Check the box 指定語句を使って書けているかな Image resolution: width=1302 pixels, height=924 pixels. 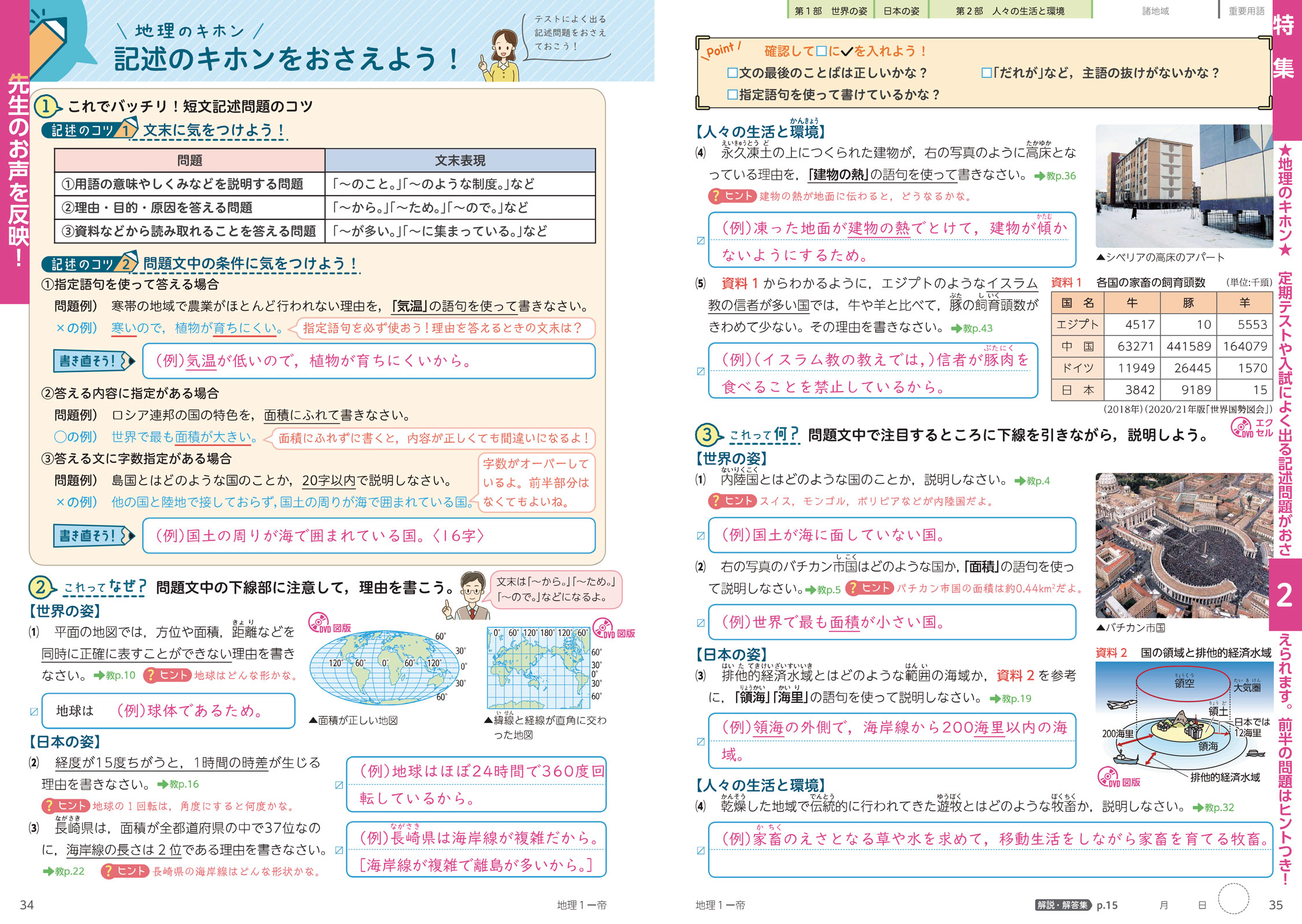732,94
